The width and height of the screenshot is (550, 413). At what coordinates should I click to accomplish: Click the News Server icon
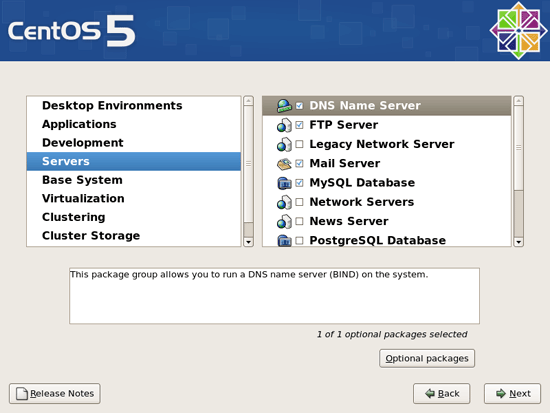click(284, 221)
